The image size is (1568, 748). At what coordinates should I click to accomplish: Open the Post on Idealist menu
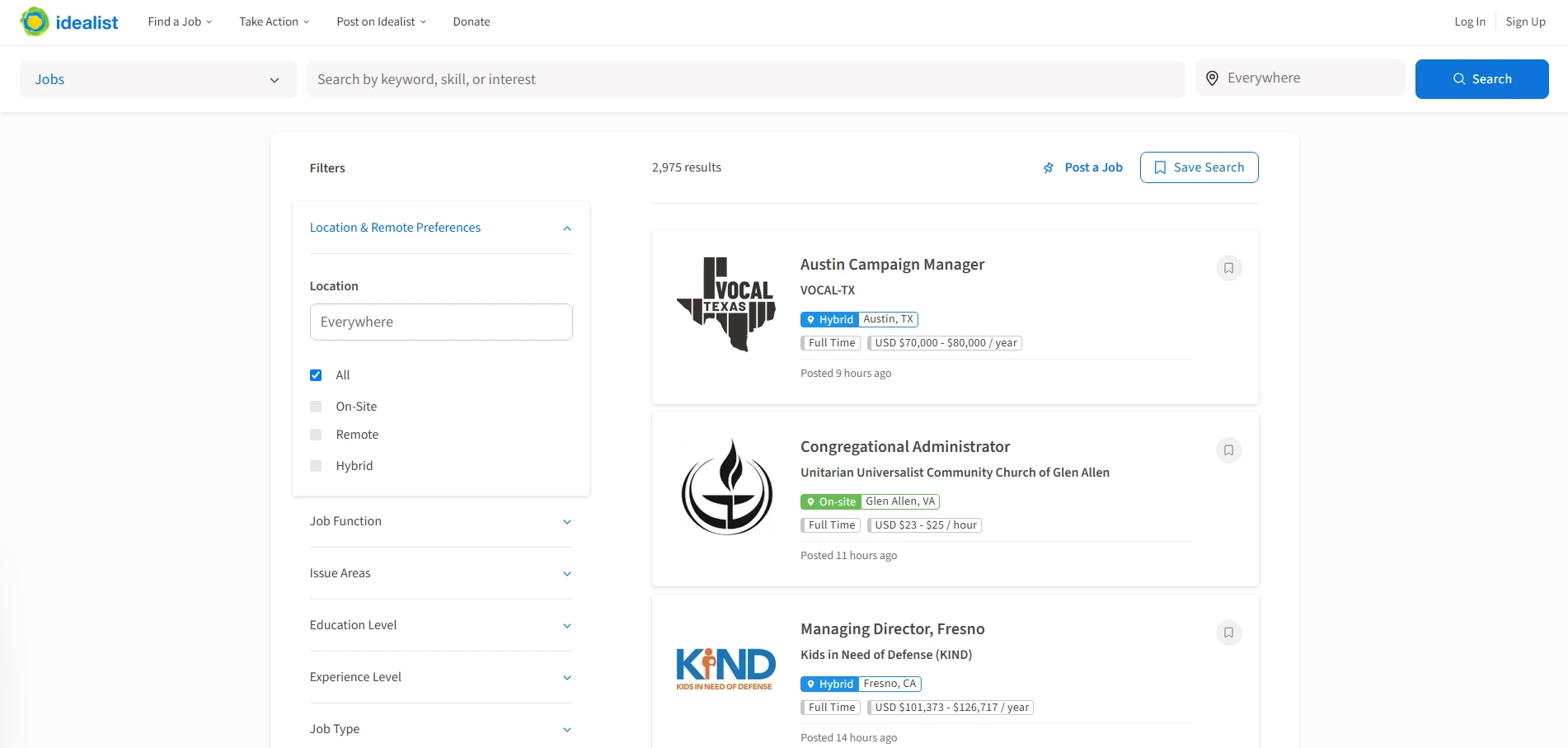[382, 21]
